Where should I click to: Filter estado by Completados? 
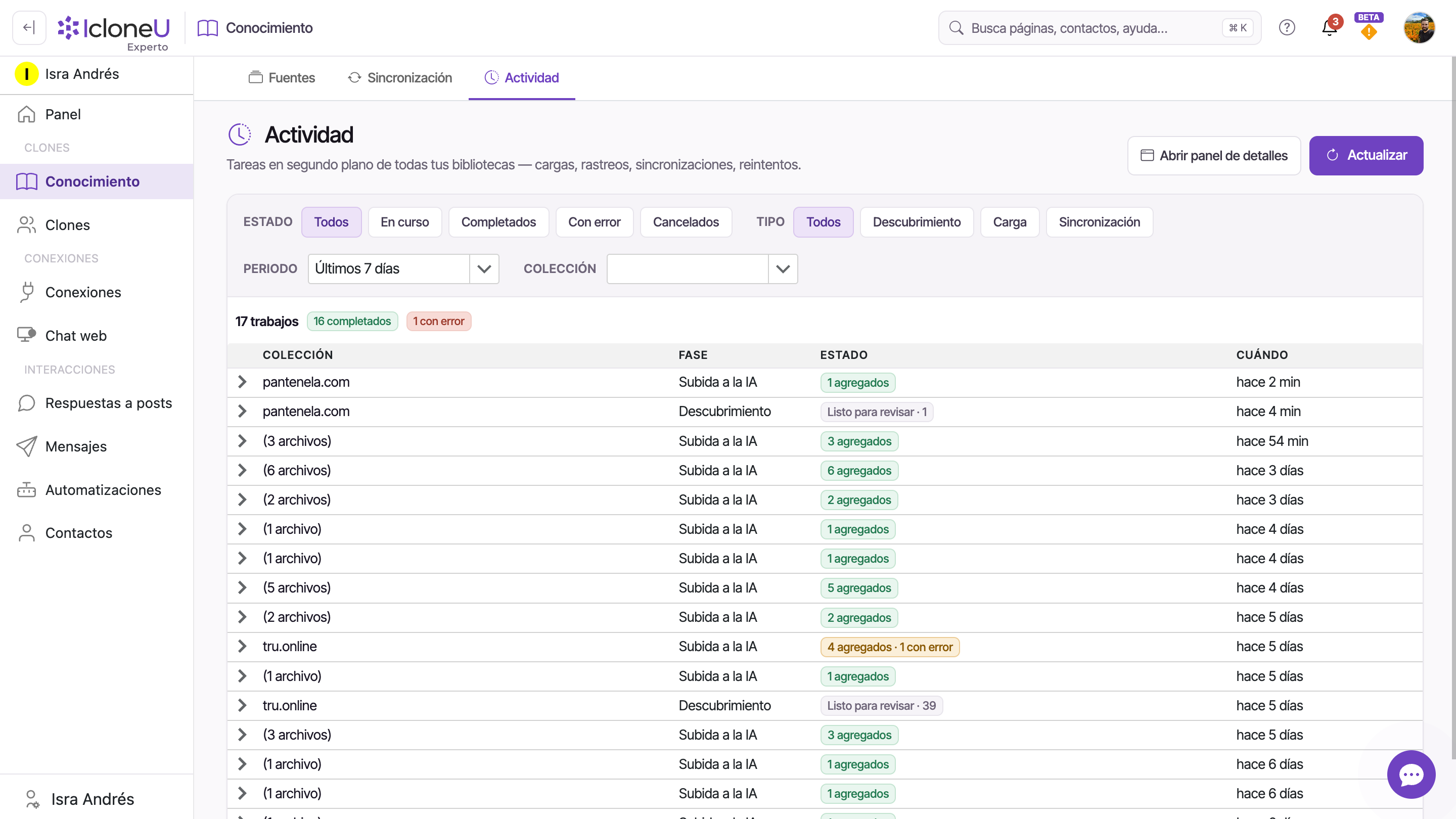coord(498,222)
